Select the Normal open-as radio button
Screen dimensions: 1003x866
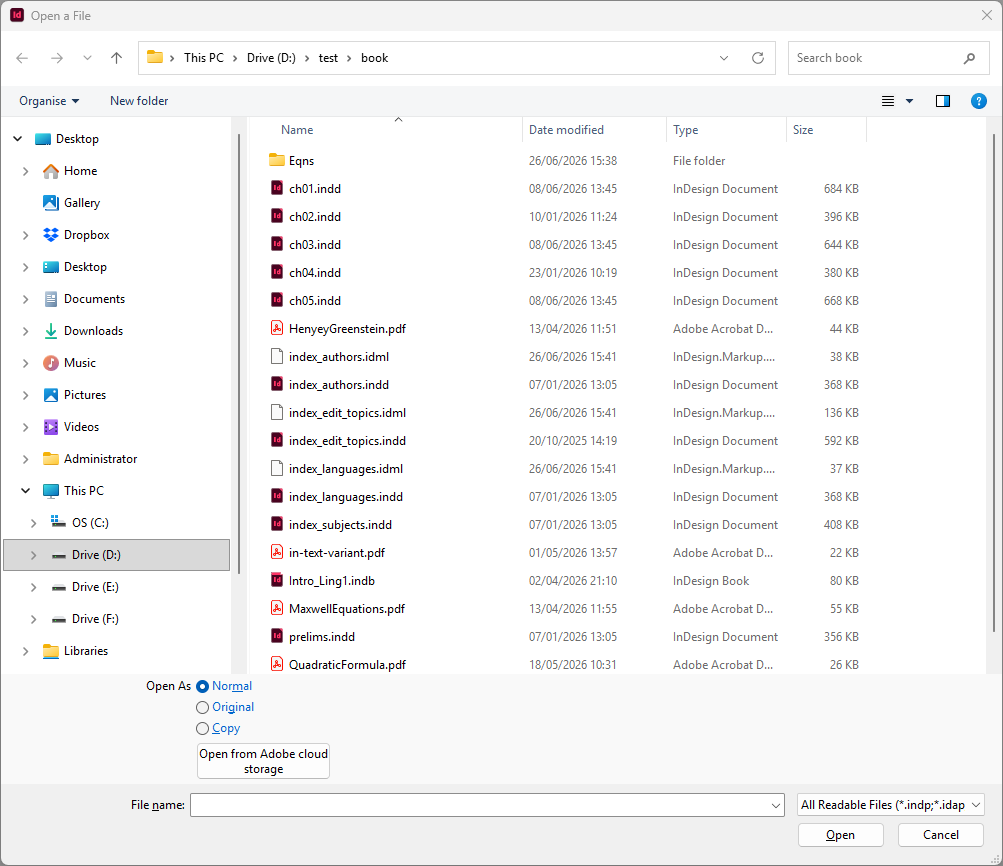202,686
